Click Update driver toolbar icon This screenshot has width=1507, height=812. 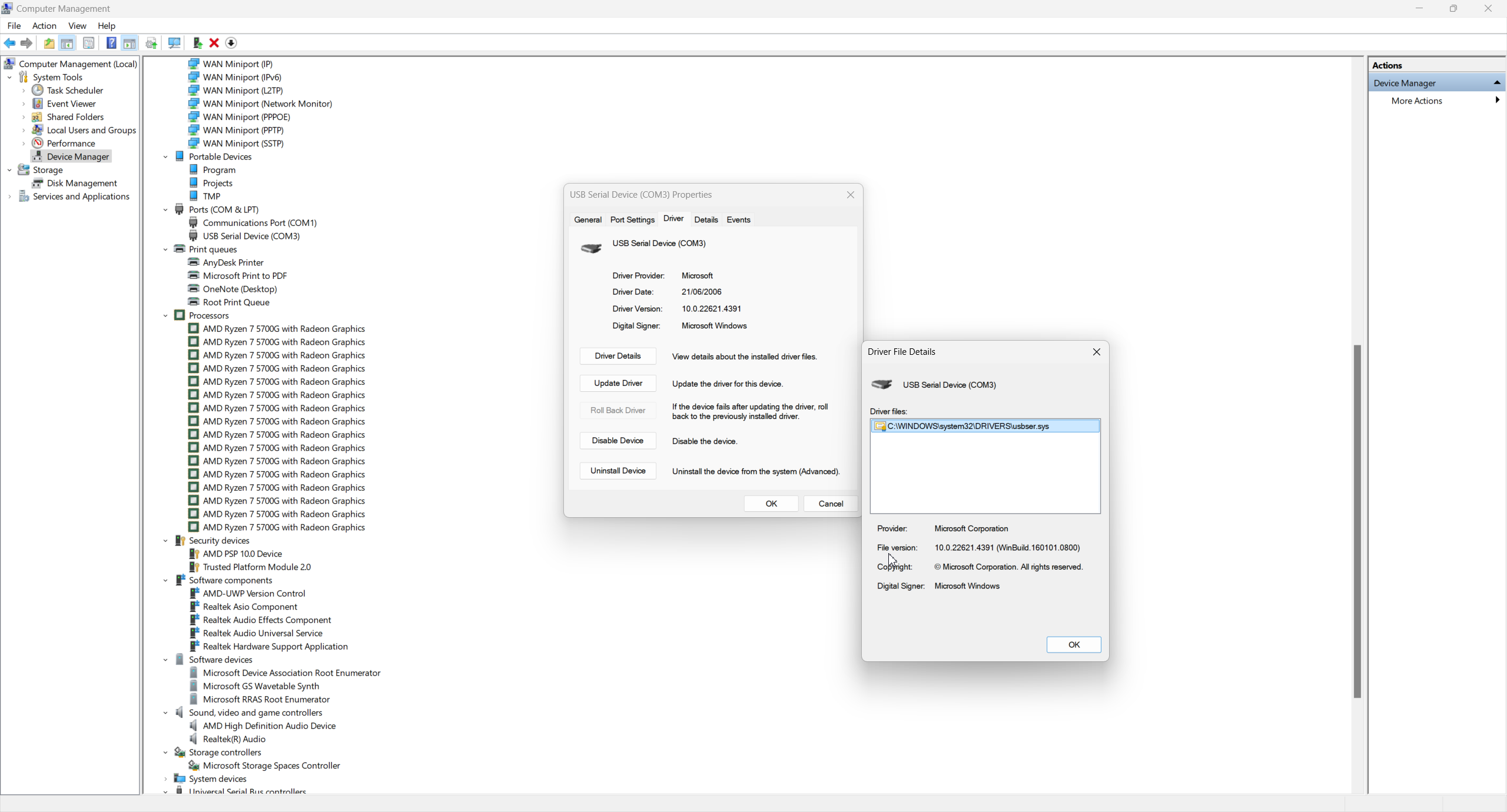click(x=197, y=43)
